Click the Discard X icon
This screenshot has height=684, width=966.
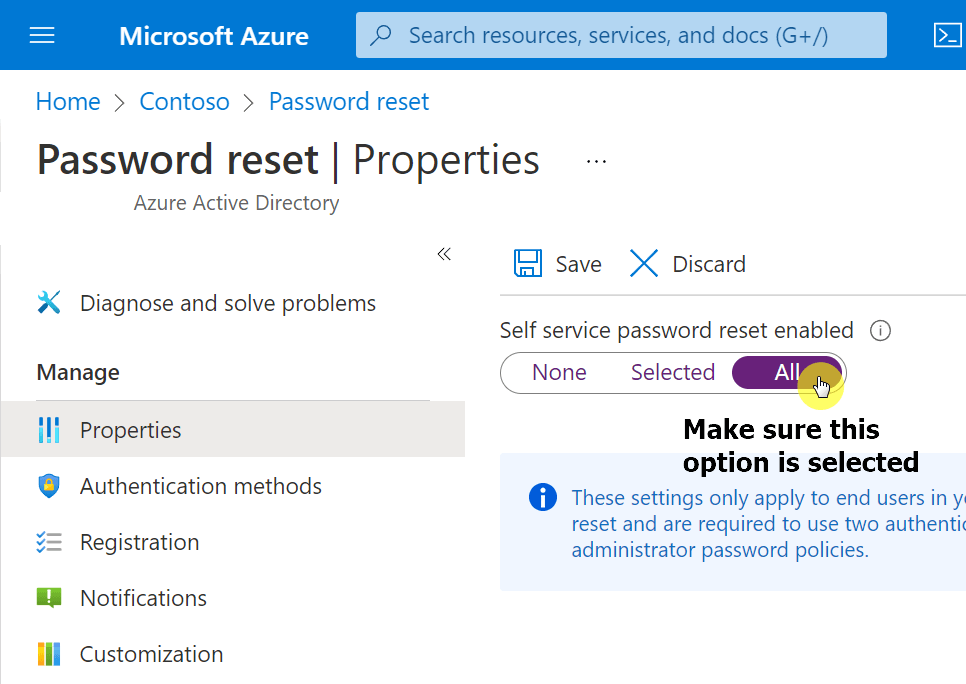[644, 264]
